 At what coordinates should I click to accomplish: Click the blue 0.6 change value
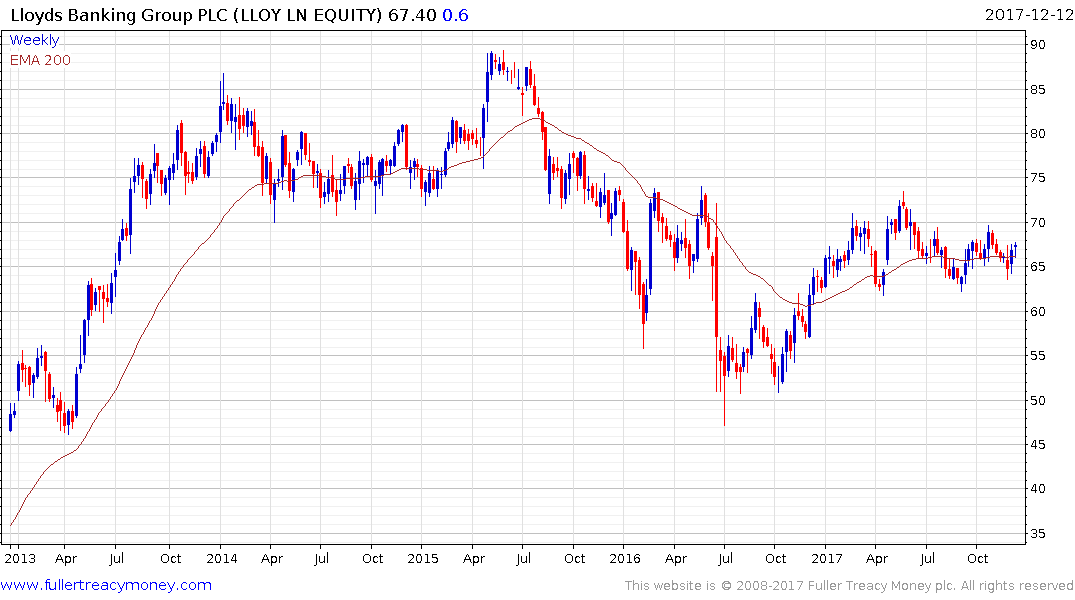click(x=455, y=15)
